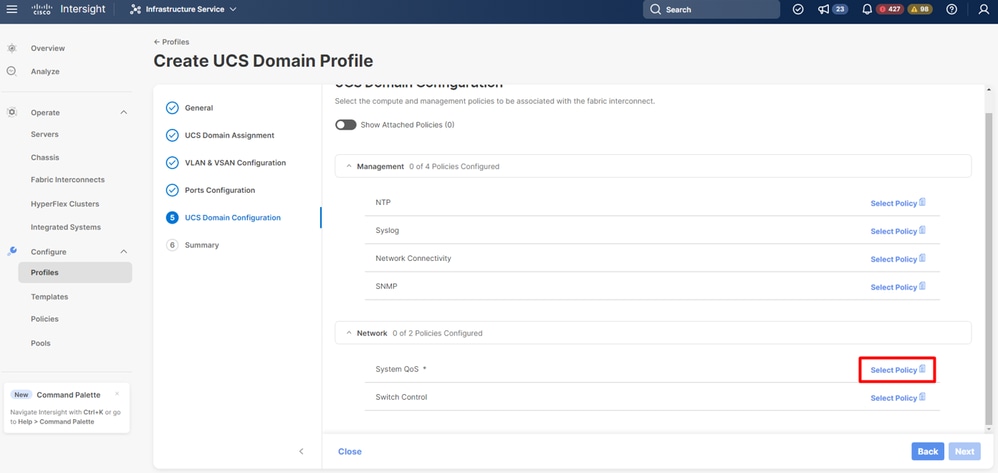Open the Help question mark icon
This screenshot has height=473, width=998.
point(952,10)
